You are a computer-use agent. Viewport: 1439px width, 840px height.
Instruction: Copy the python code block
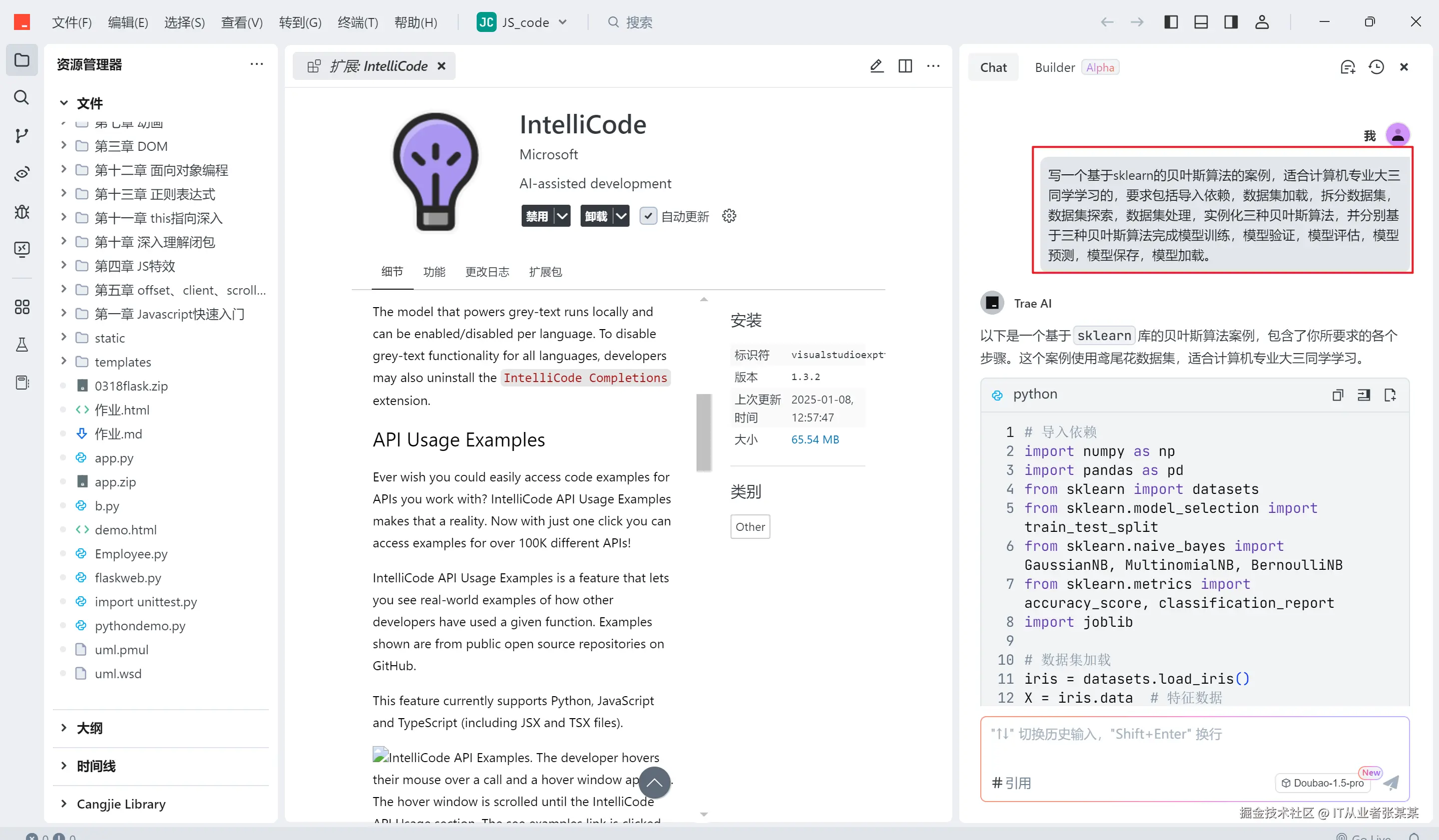(1338, 395)
